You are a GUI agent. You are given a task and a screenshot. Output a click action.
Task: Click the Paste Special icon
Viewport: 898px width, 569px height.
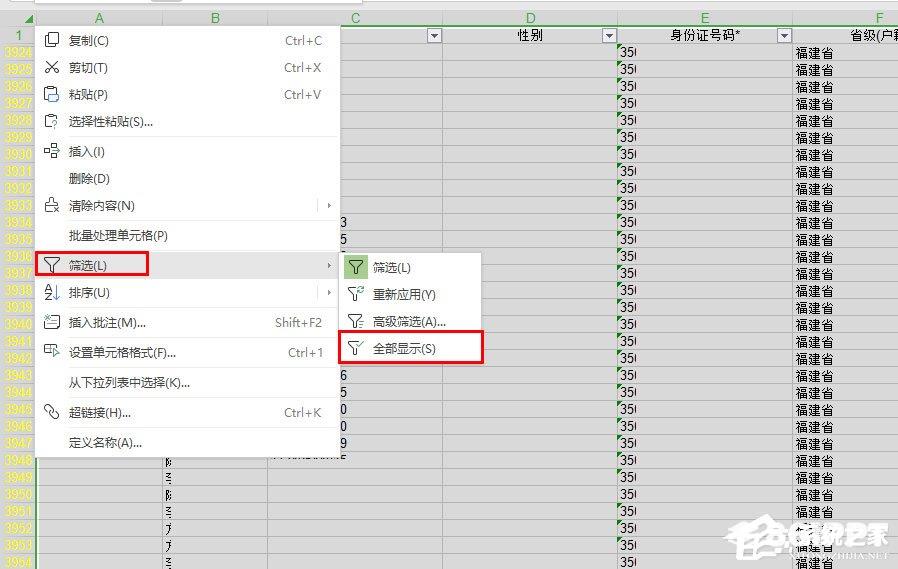click(x=52, y=121)
